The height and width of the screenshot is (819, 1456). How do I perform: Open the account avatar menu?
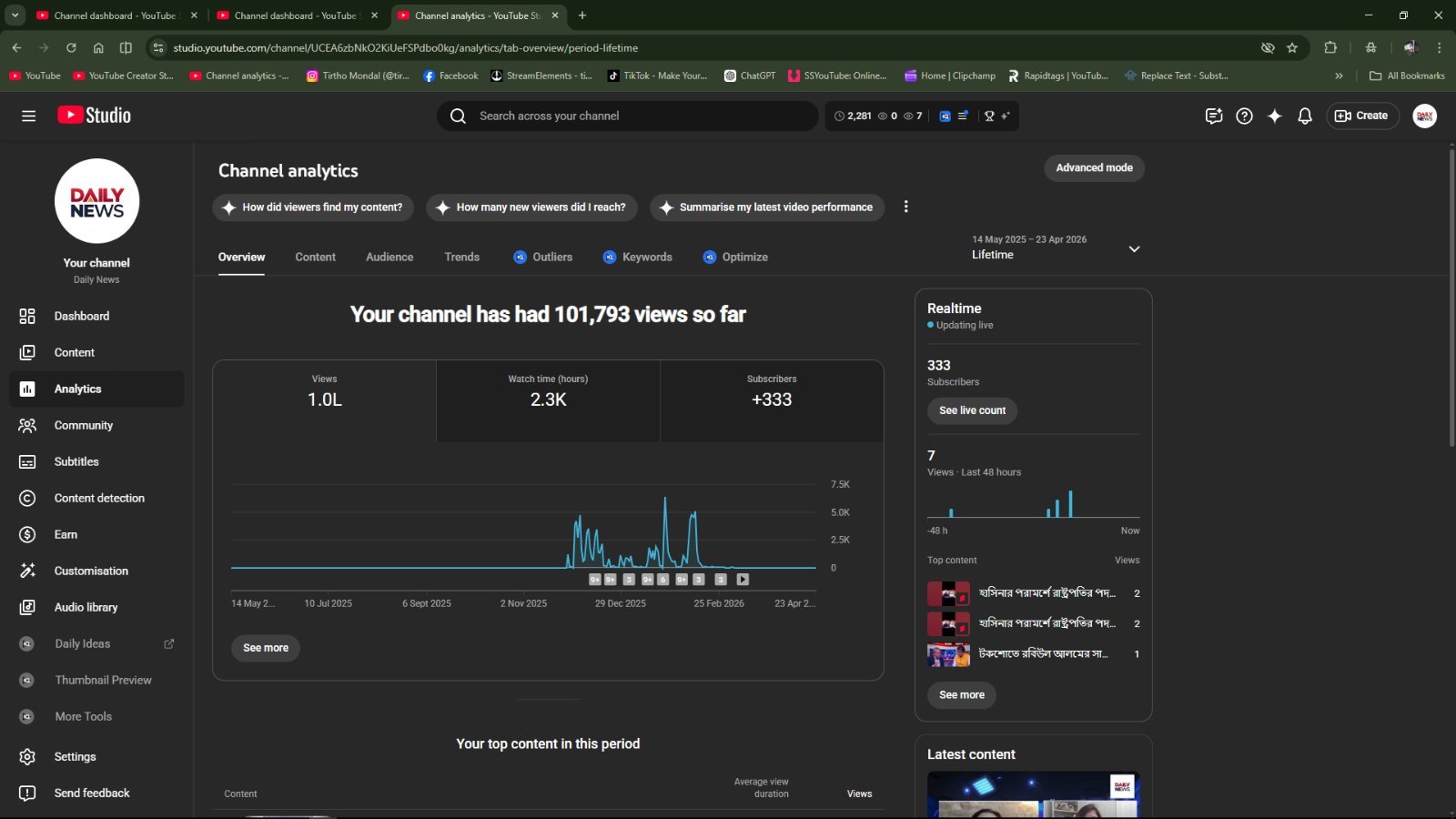coord(1425,116)
